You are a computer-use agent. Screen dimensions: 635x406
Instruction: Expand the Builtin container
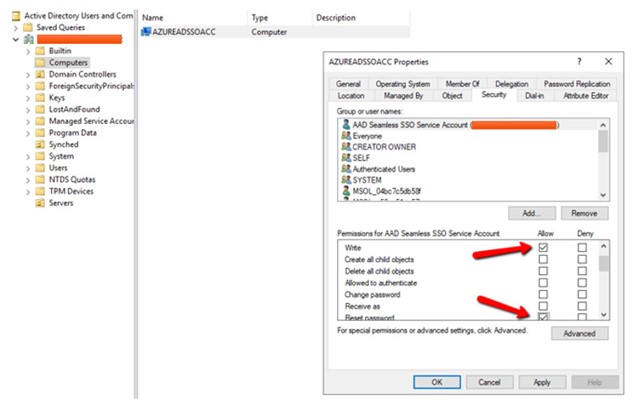coord(28,51)
